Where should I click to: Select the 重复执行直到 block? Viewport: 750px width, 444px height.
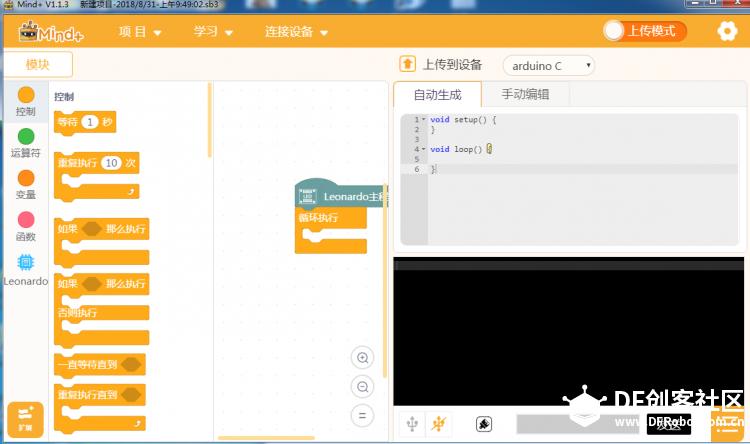[99, 409]
